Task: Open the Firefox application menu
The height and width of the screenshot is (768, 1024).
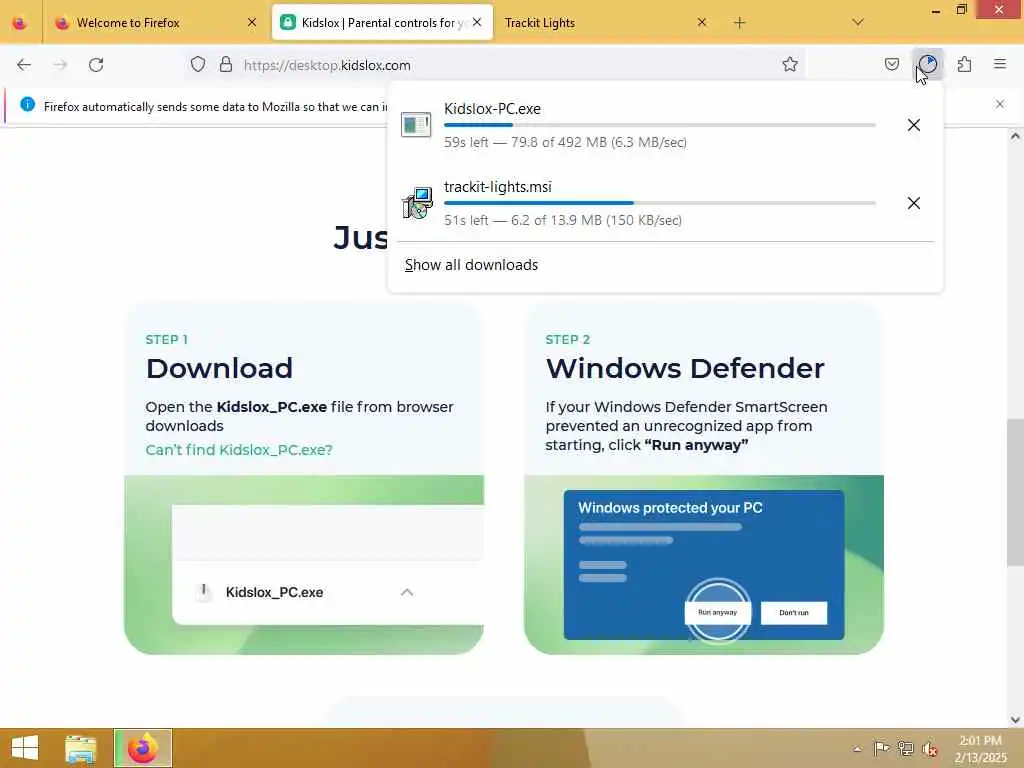Action: coord(1000,64)
